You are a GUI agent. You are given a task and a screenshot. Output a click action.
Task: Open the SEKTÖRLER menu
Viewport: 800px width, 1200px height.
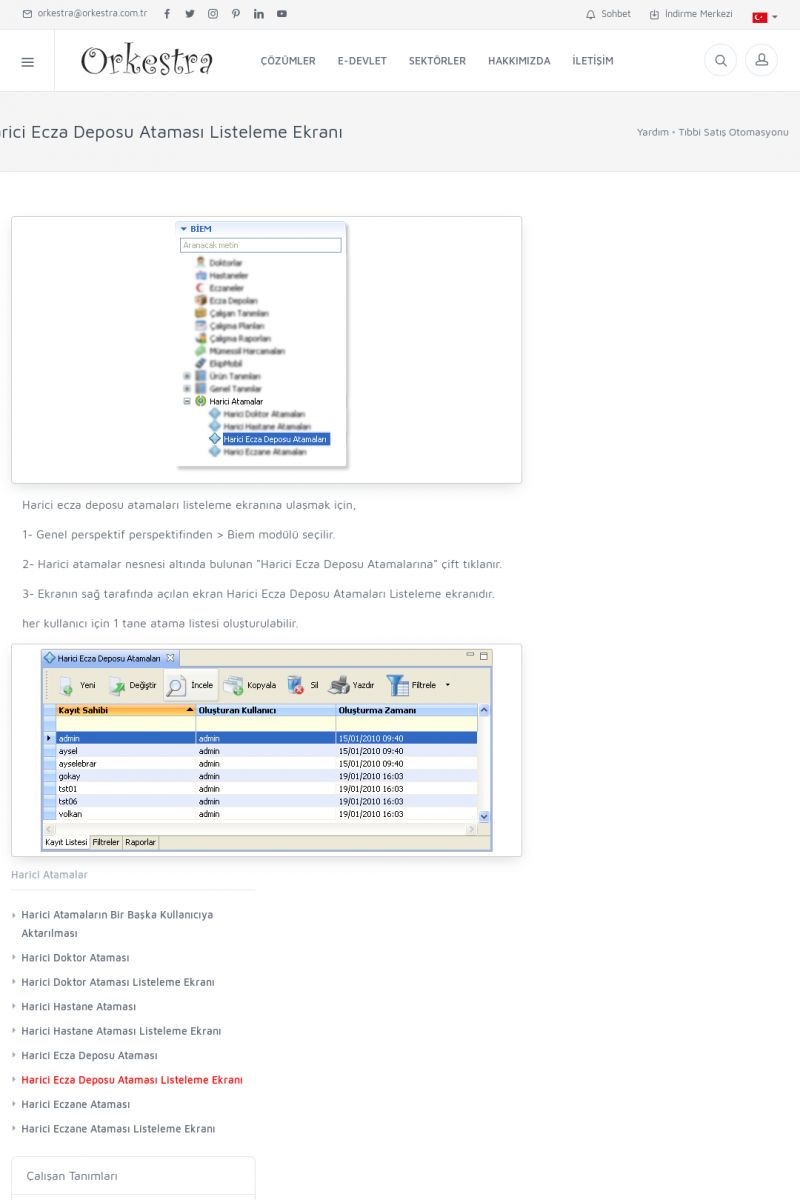[437, 61]
